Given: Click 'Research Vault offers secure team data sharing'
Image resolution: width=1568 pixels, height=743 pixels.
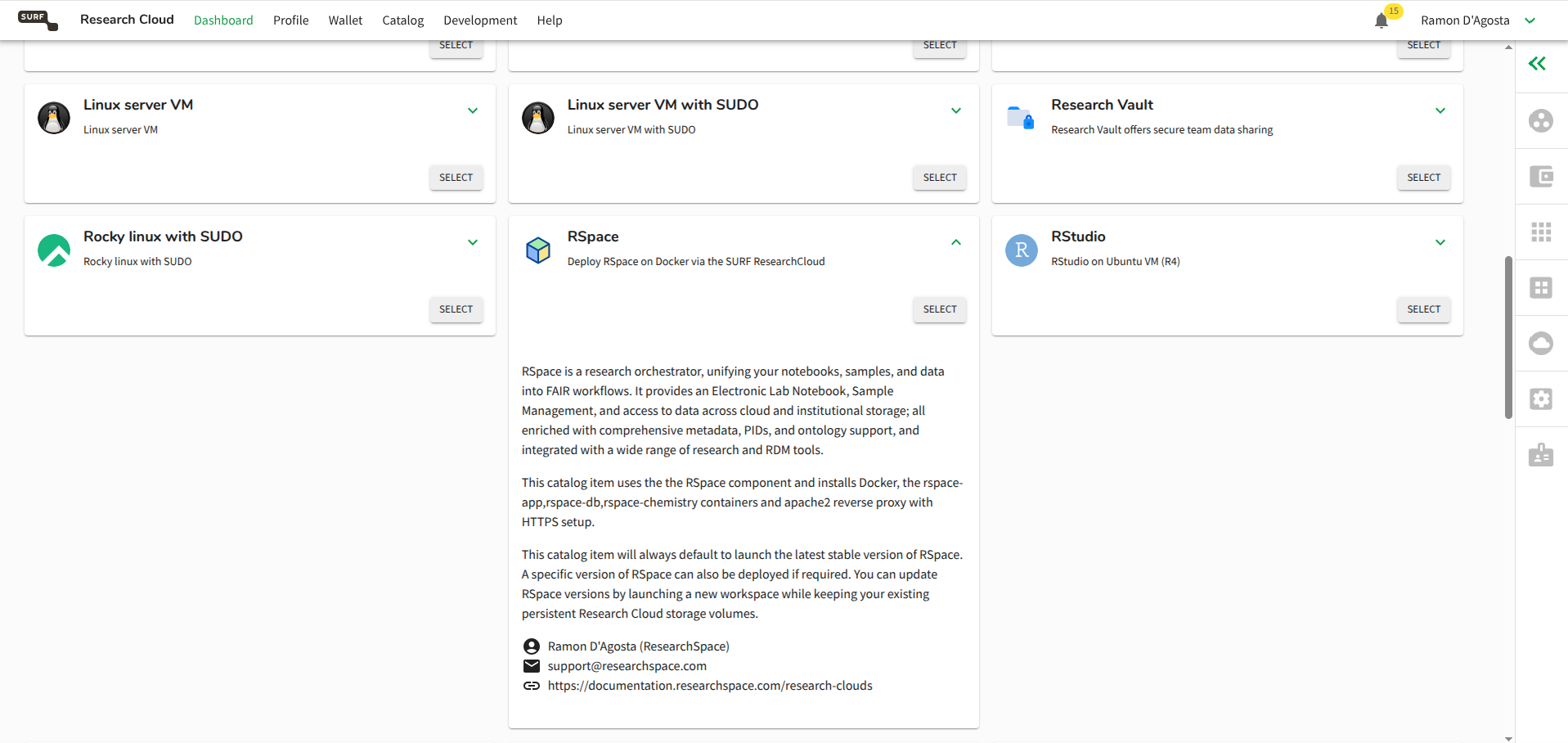Looking at the screenshot, I should pyautogui.click(x=1162, y=130).
